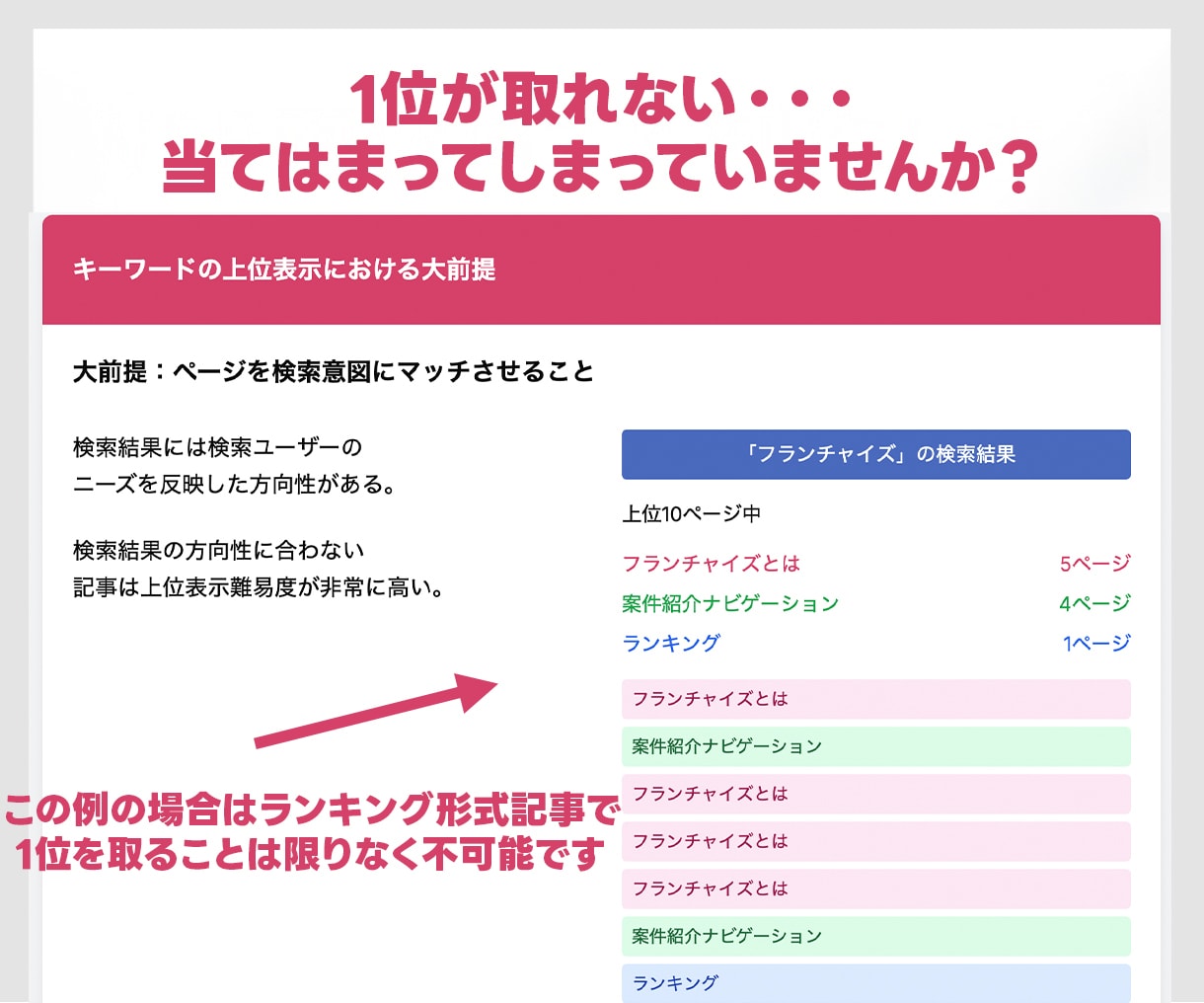
Task: Click the green 案件紹介ナビゲーション summary label beside 4ページ
Action: pyautogui.click(x=730, y=603)
